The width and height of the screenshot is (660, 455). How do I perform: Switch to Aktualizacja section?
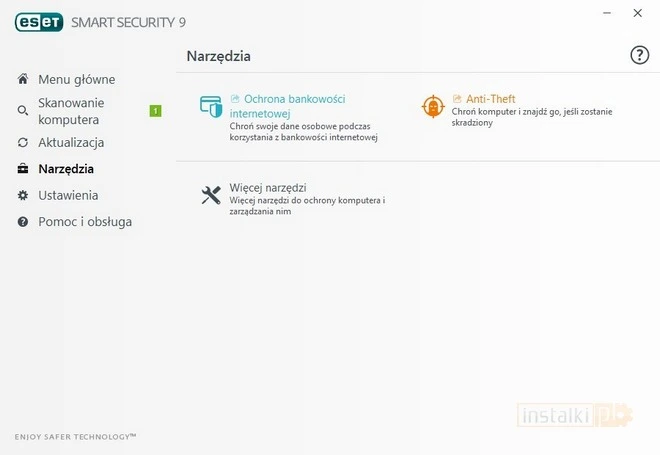click(x=71, y=143)
